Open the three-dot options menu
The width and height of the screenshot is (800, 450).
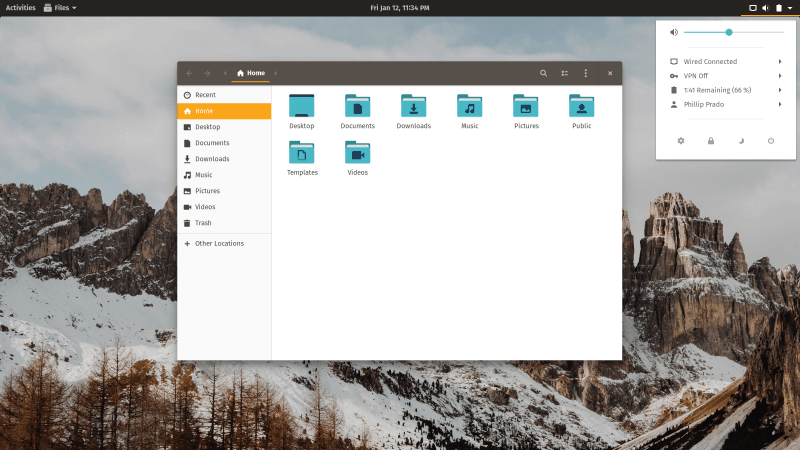586,73
